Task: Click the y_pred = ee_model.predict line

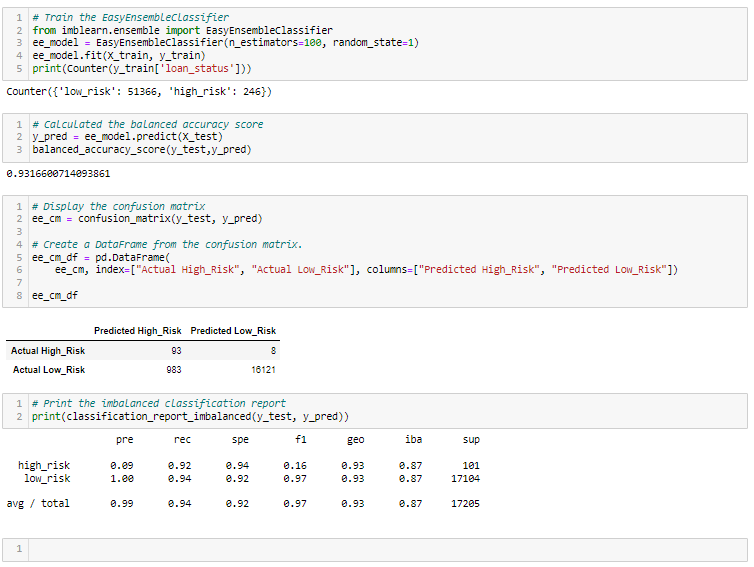Action: click(127, 137)
